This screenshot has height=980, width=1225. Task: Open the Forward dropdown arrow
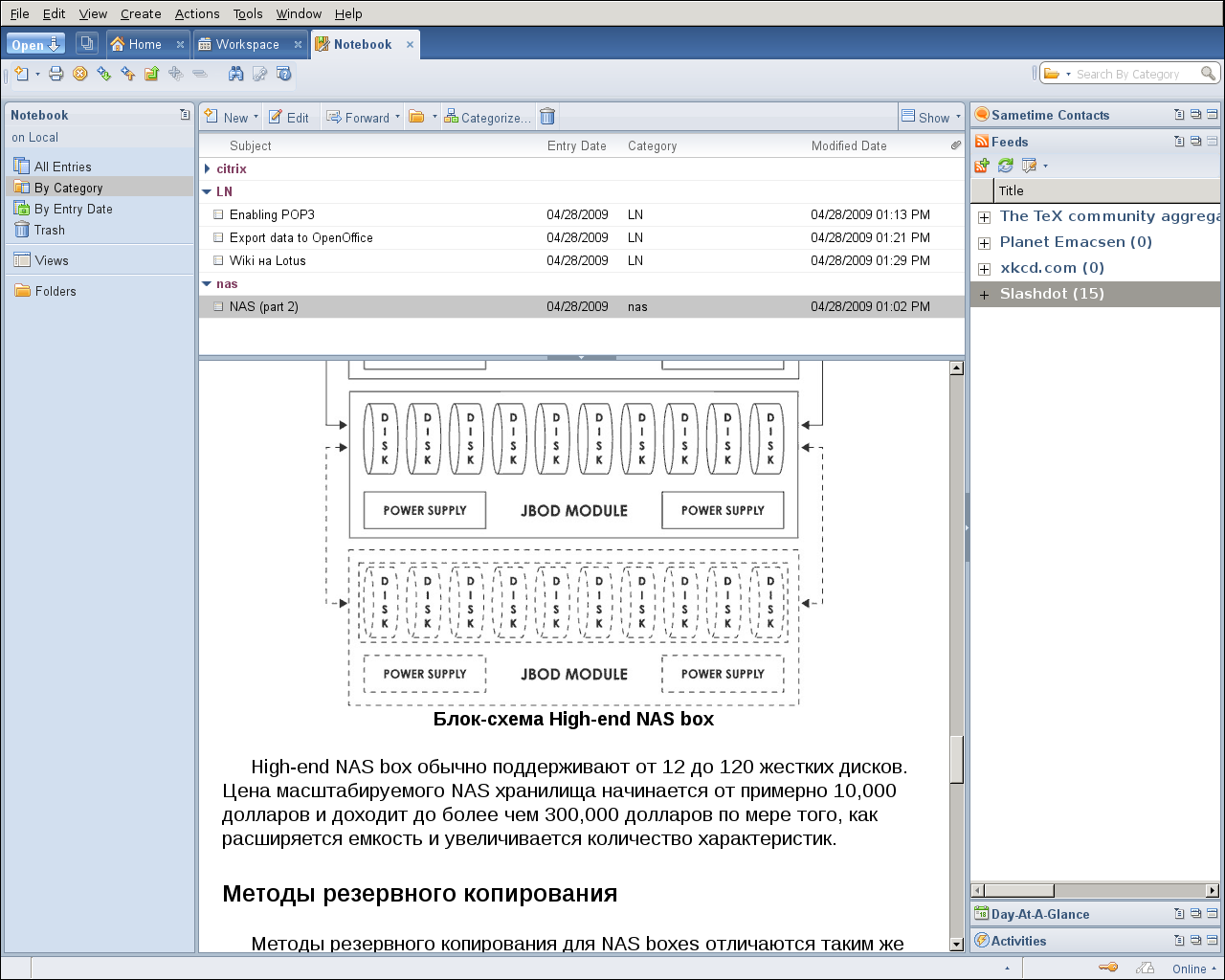[397, 117]
